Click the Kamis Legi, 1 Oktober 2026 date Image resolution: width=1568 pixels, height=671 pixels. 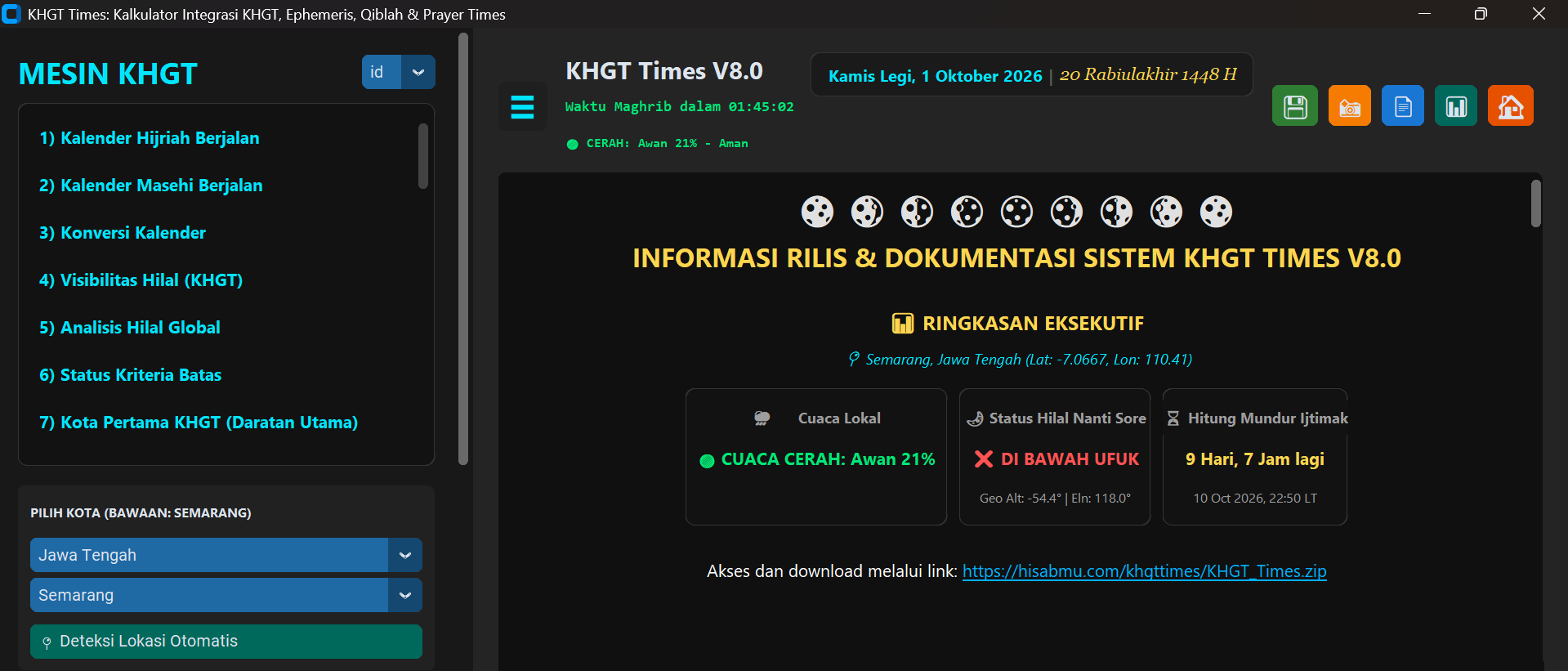pos(936,76)
